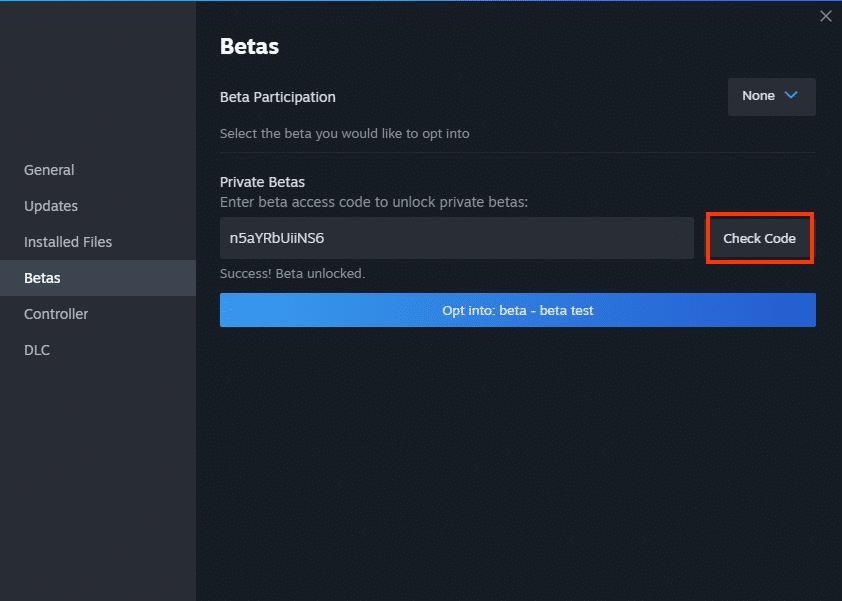This screenshot has height=601, width=842.
Task: Close the properties dialog
Action: [825, 16]
